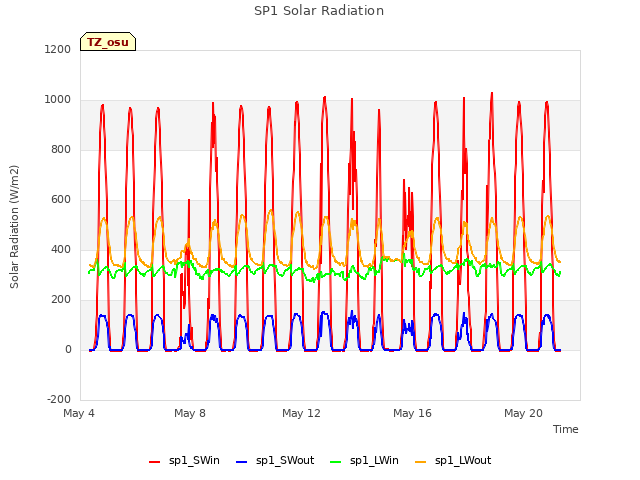640x480 pixels.
Task: Click the SP1 Solar Radiation chart title
Action: click(x=319, y=11)
